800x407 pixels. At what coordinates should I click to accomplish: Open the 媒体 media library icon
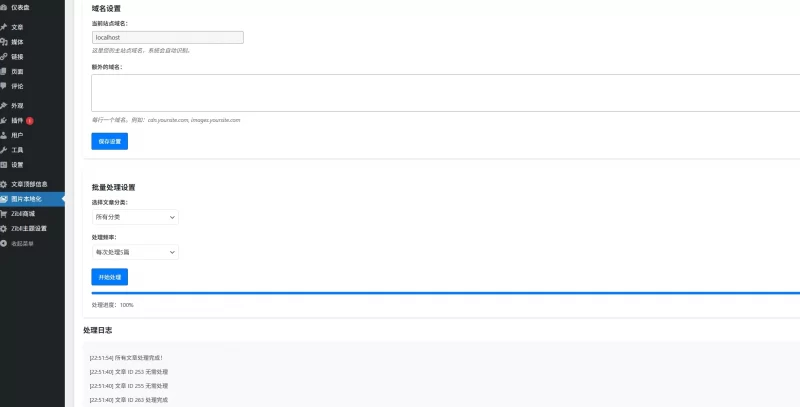click(4, 42)
